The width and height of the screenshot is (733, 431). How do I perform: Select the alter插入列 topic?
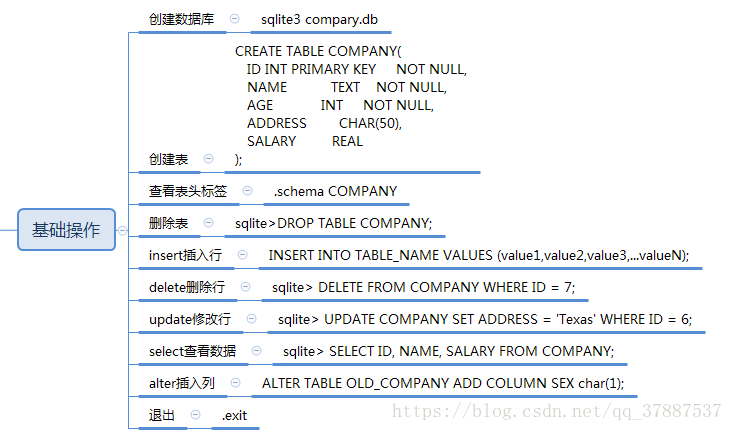tap(182, 383)
